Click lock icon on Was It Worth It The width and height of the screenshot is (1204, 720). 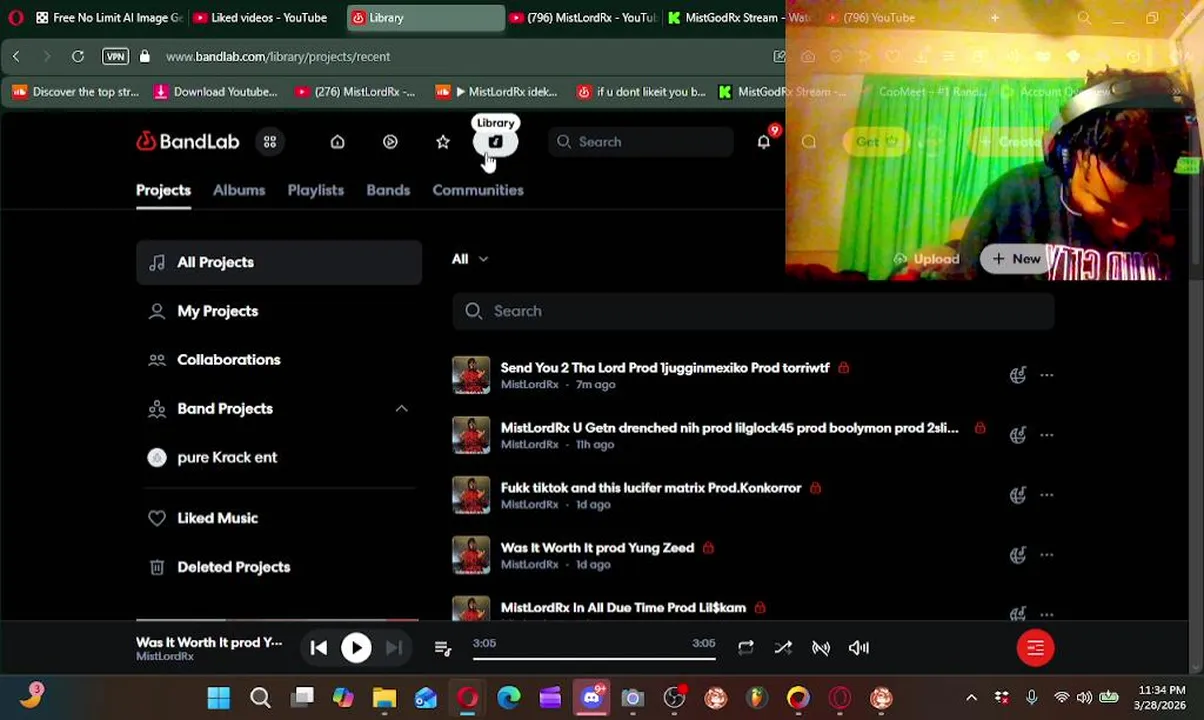708,548
